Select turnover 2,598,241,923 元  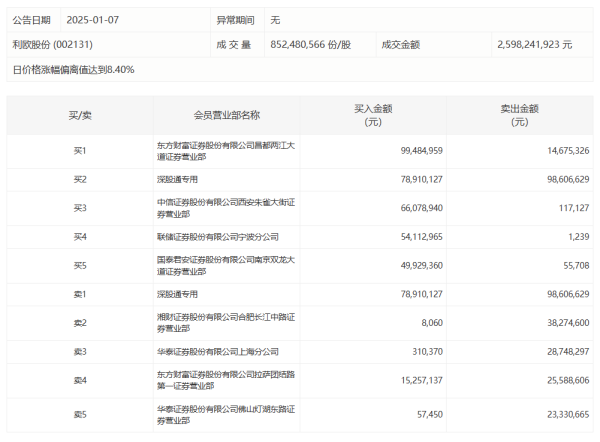[535, 44]
